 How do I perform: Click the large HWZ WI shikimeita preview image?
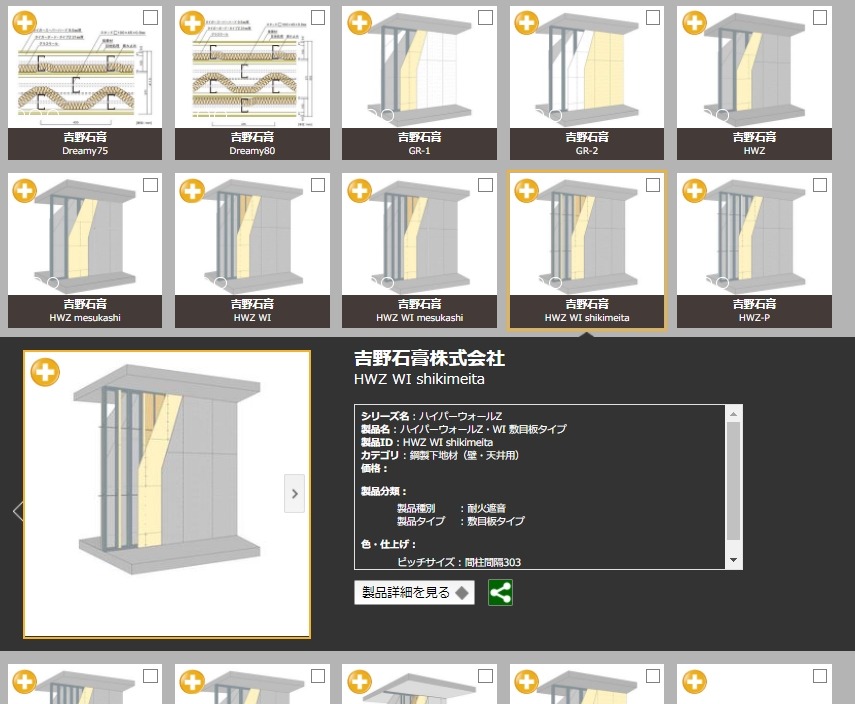click(x=167, y=494)
